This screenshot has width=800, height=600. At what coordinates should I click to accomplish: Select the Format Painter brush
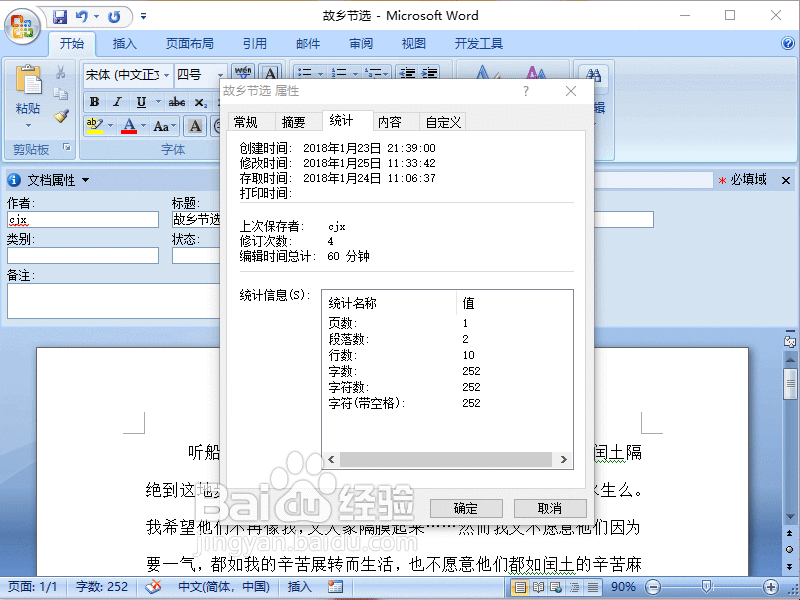click(61, 116)
